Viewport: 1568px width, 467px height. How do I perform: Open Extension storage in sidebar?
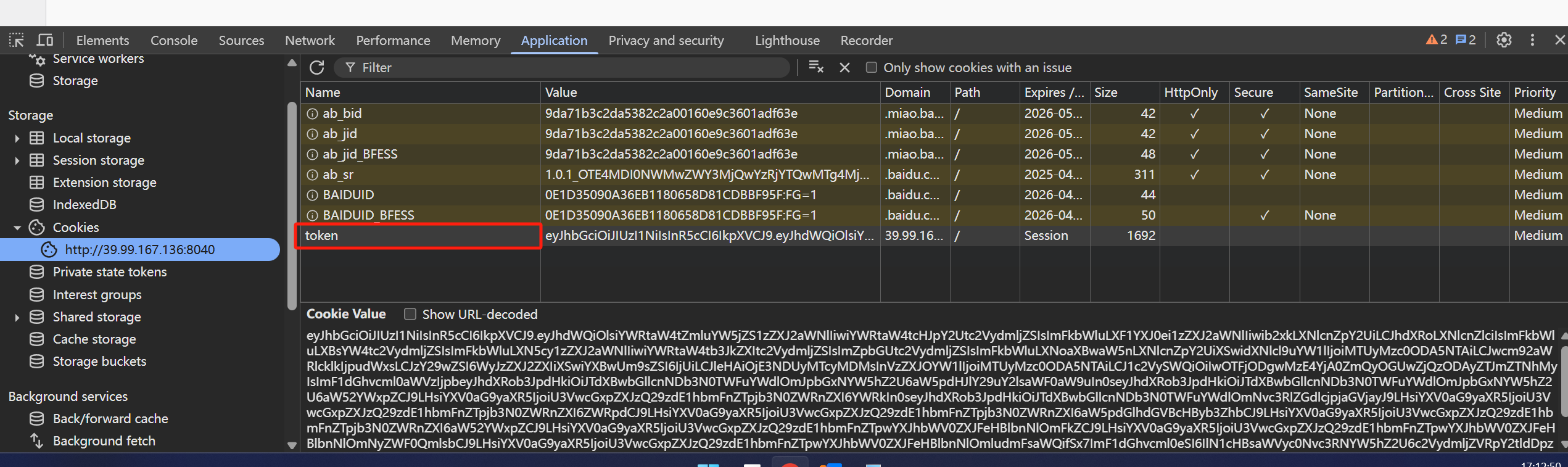point(104,183)
